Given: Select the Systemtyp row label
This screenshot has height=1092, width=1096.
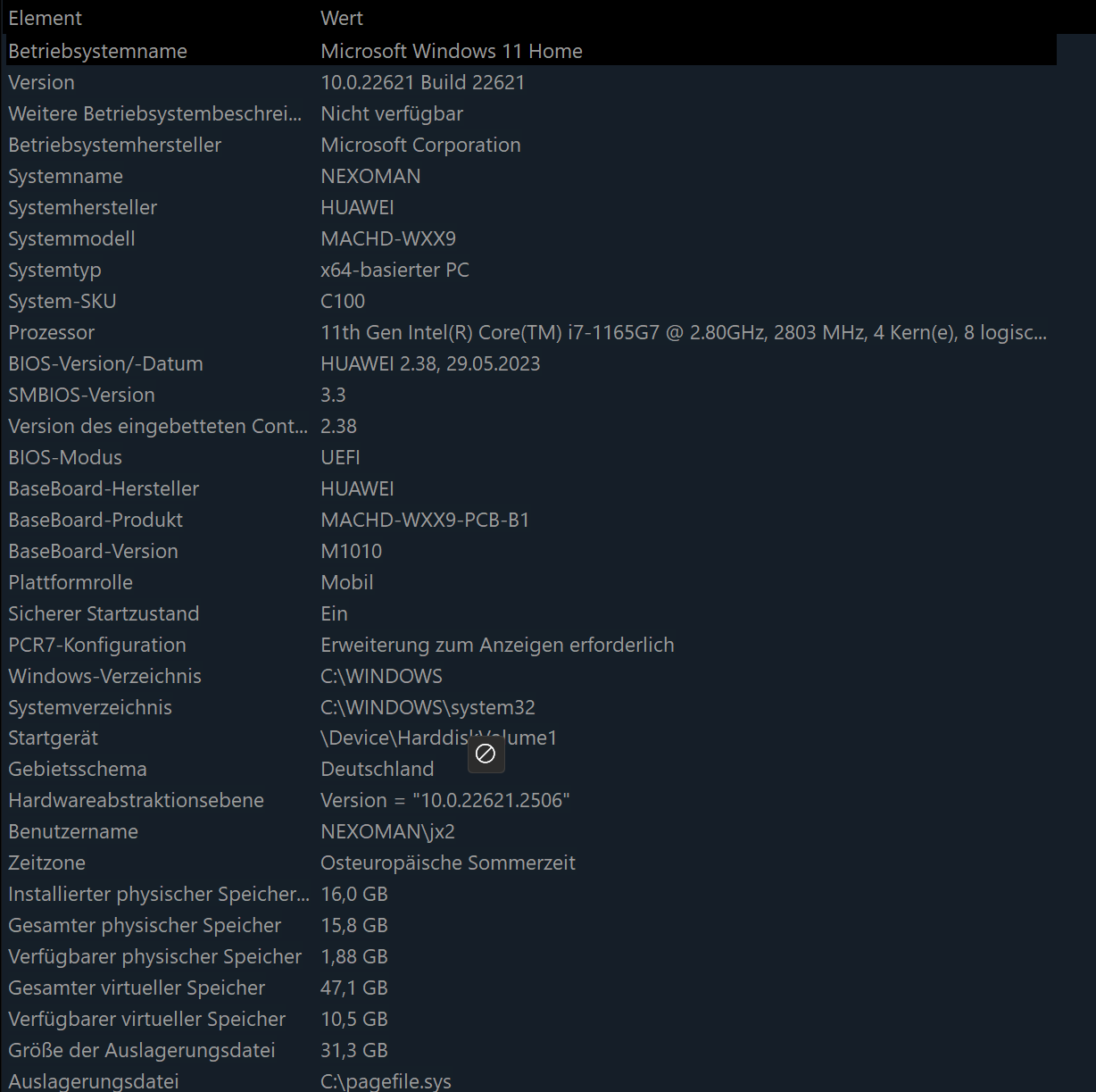Looking at the screenshot, I should (x=55, y=270).
